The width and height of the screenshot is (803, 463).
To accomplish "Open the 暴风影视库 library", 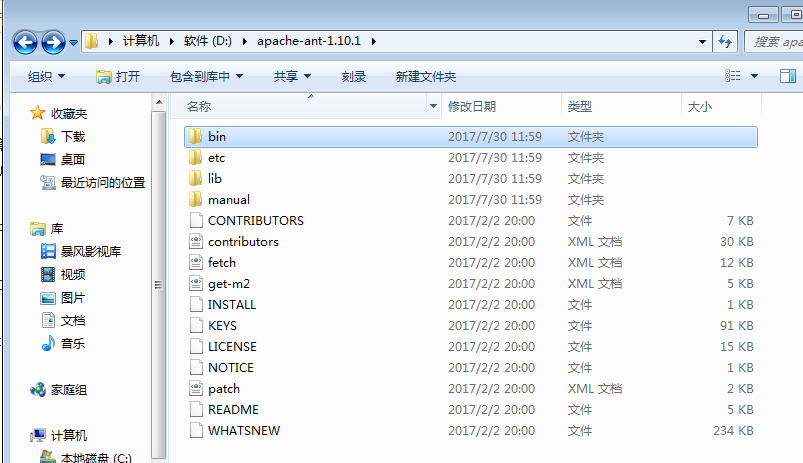I will [91, 251].
